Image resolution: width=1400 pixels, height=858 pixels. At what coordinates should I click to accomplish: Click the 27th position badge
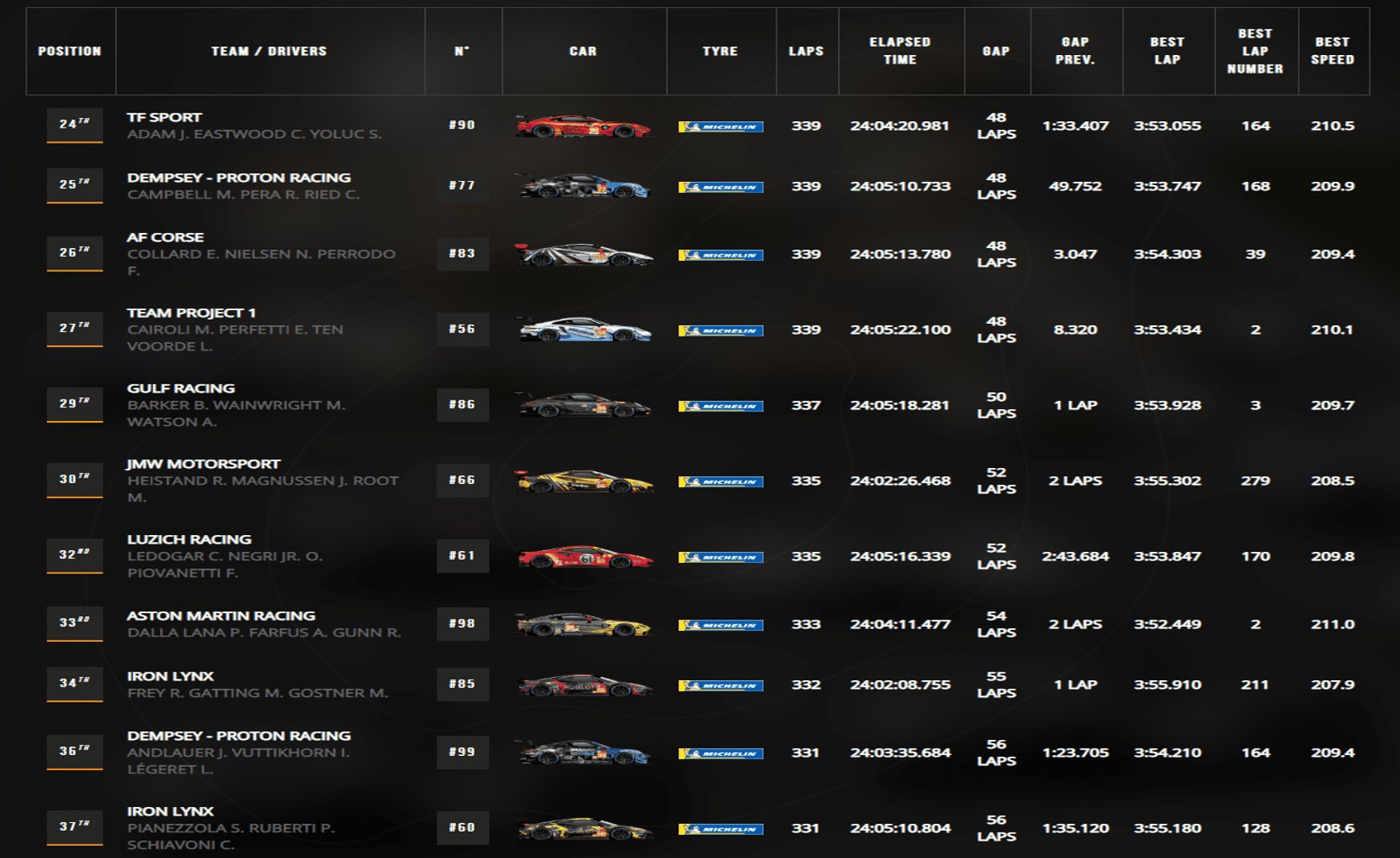74,329
